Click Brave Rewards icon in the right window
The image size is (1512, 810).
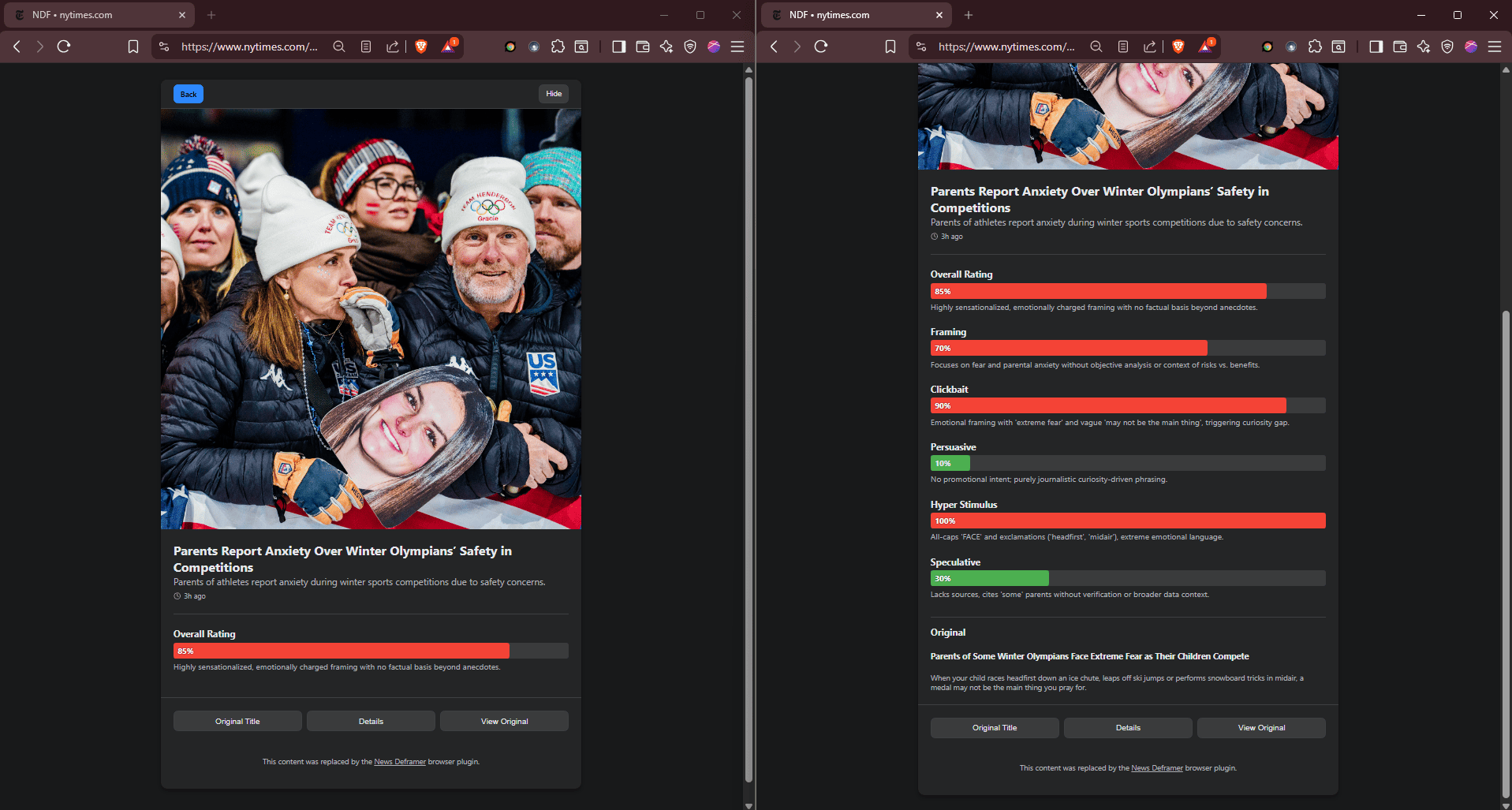point(1205,47)
